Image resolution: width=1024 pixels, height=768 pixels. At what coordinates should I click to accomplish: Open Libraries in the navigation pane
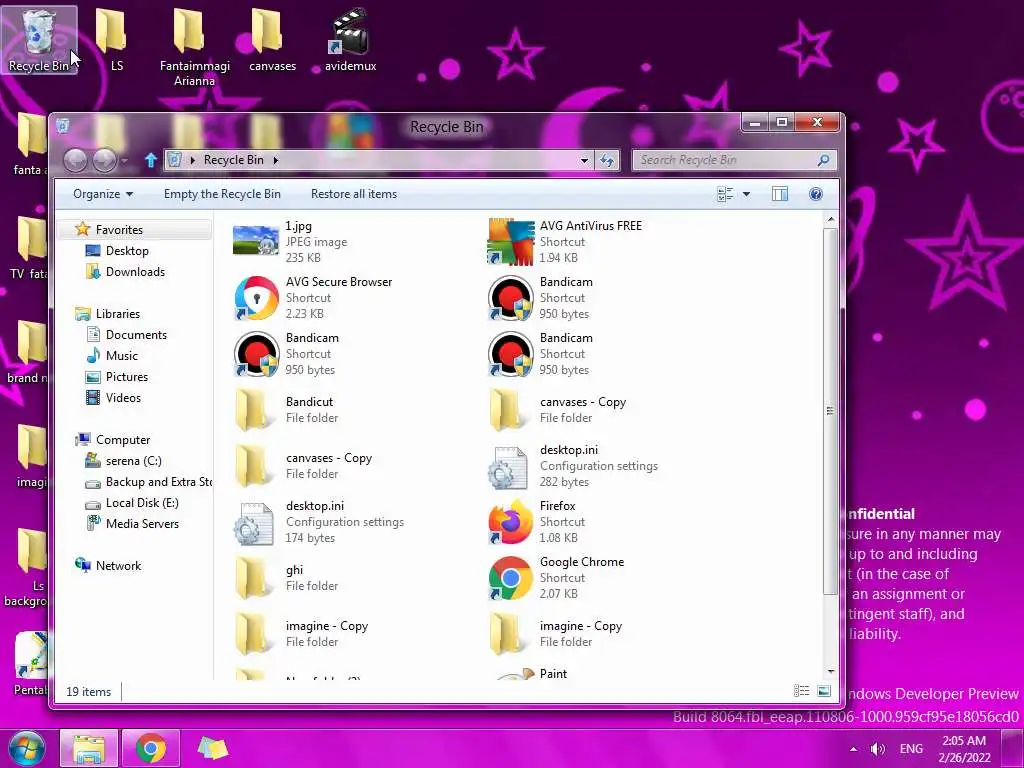point(118,313)
